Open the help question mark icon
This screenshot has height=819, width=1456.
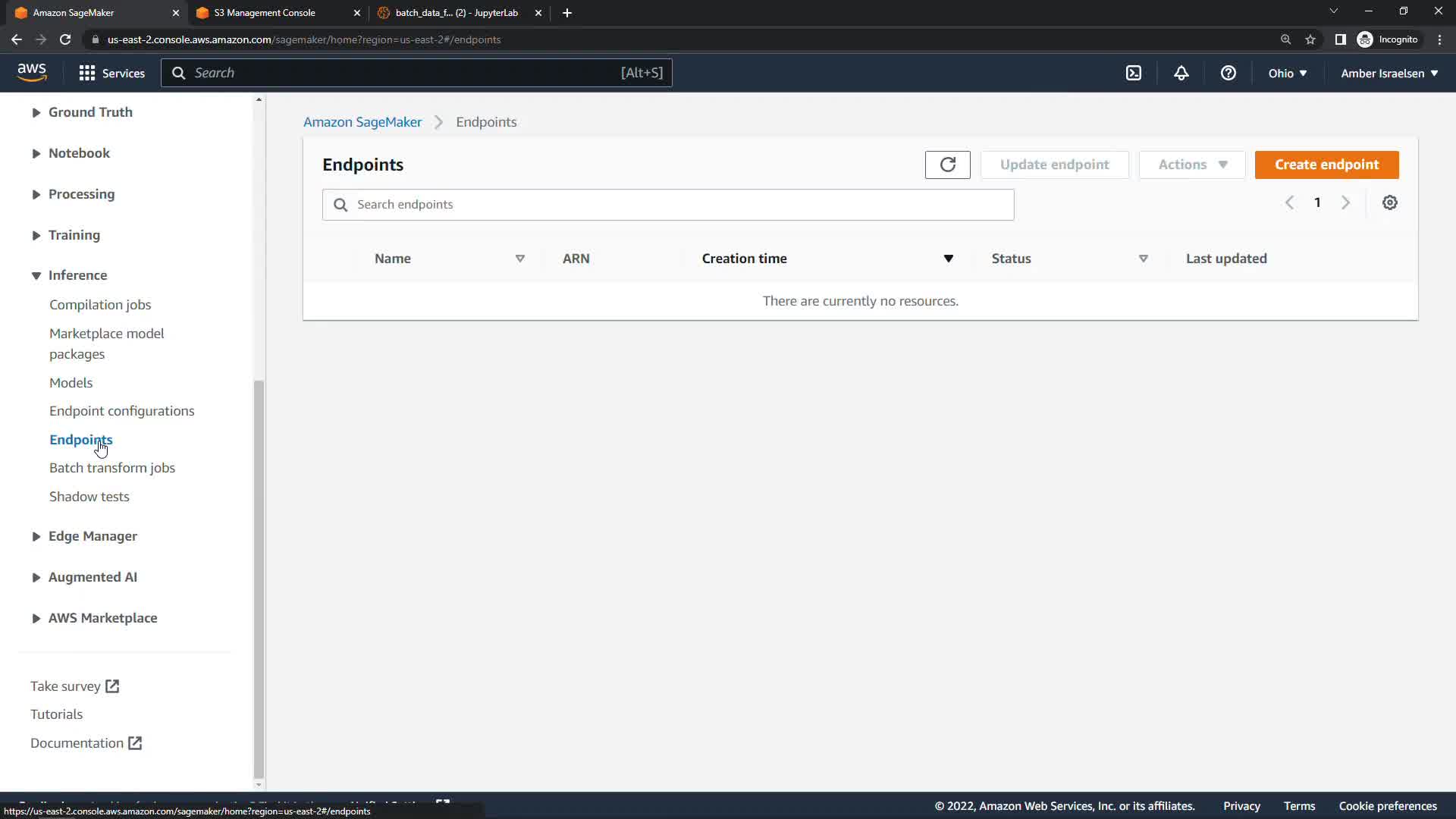click(1228, 73)
